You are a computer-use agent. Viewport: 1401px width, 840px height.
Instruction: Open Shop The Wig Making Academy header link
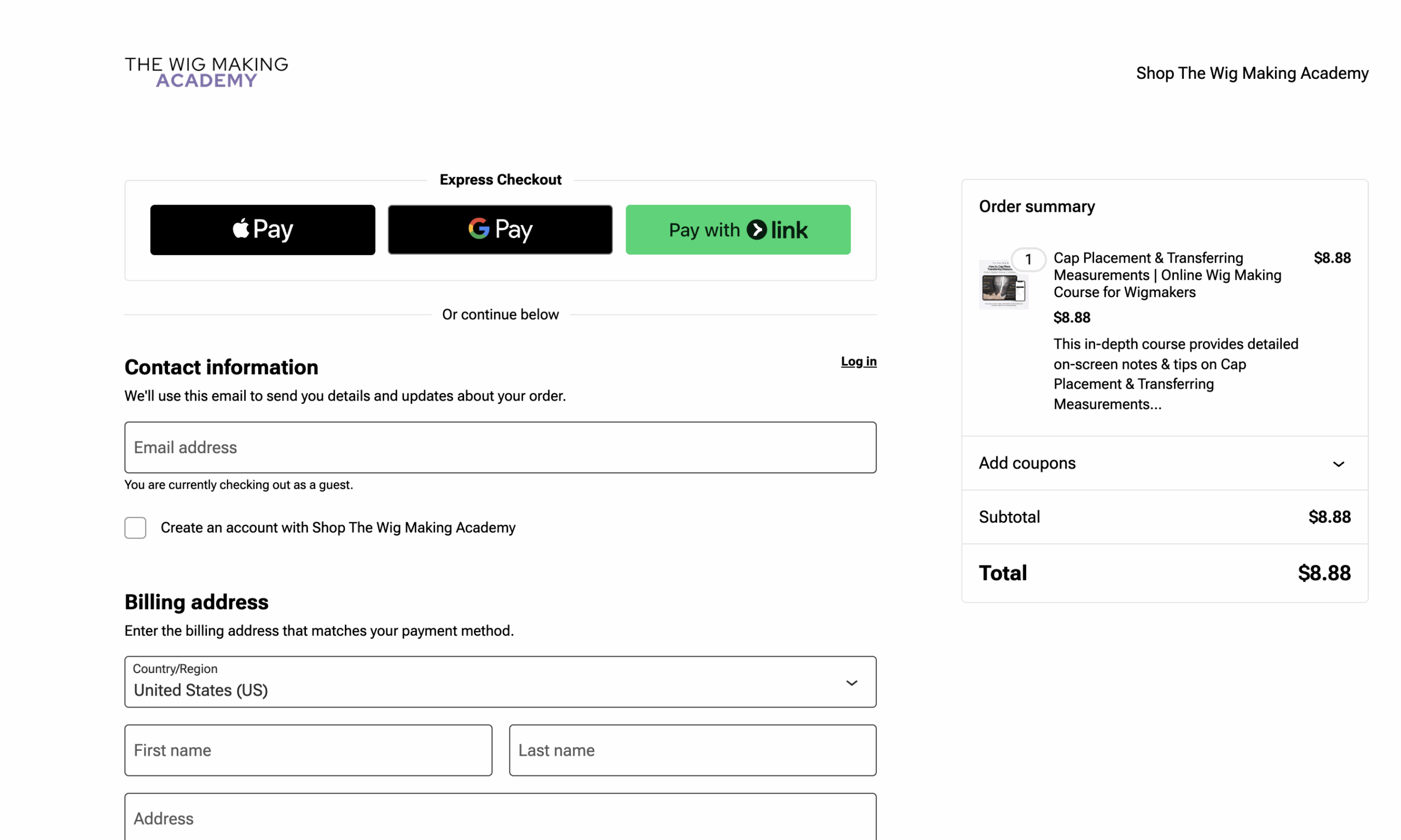1252,73
